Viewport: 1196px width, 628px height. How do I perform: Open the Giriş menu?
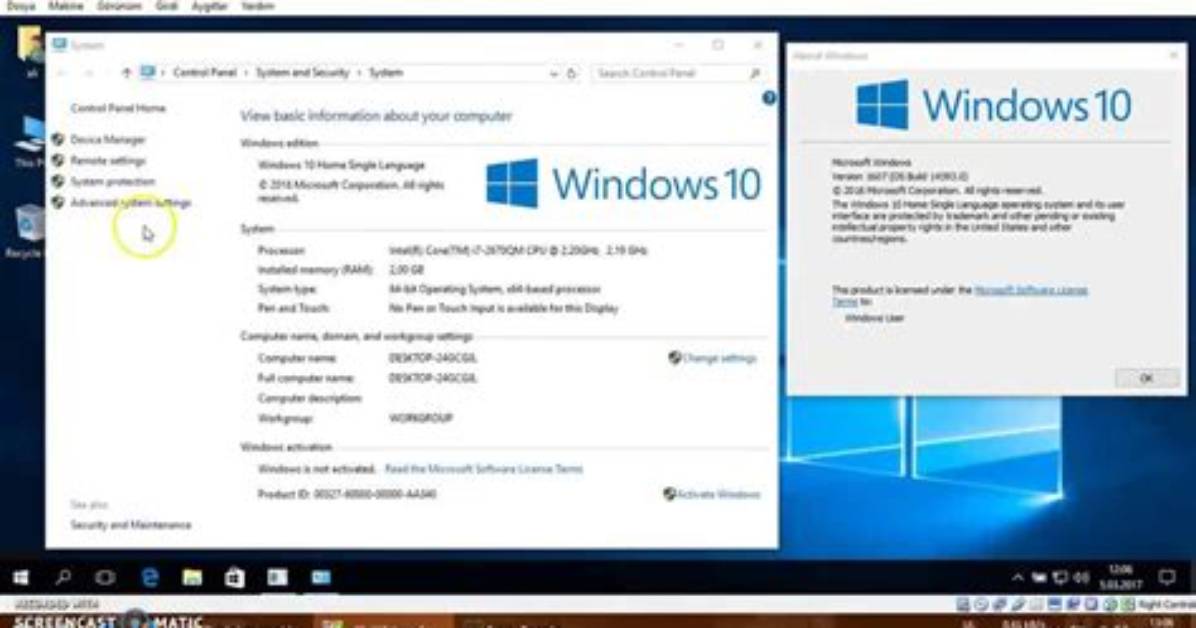[x=166, y=6]
